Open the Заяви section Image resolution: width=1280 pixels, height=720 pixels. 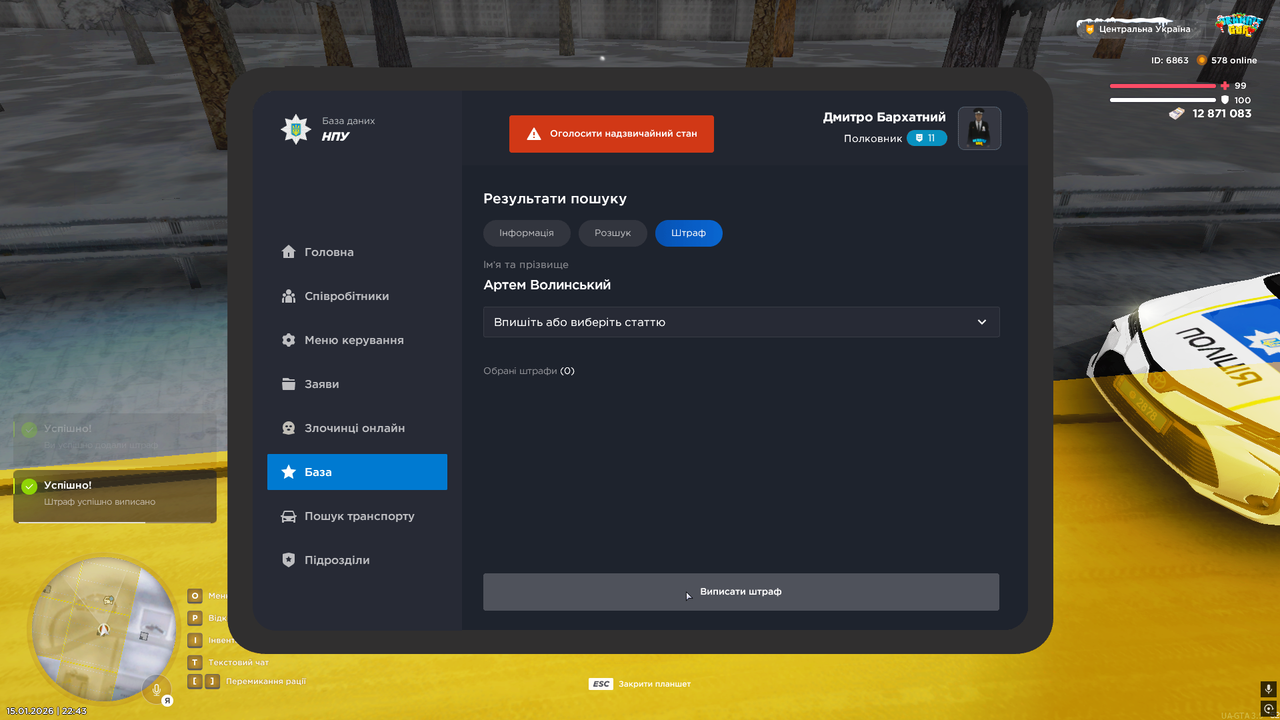pyautogui.click(x=357, y=384)
